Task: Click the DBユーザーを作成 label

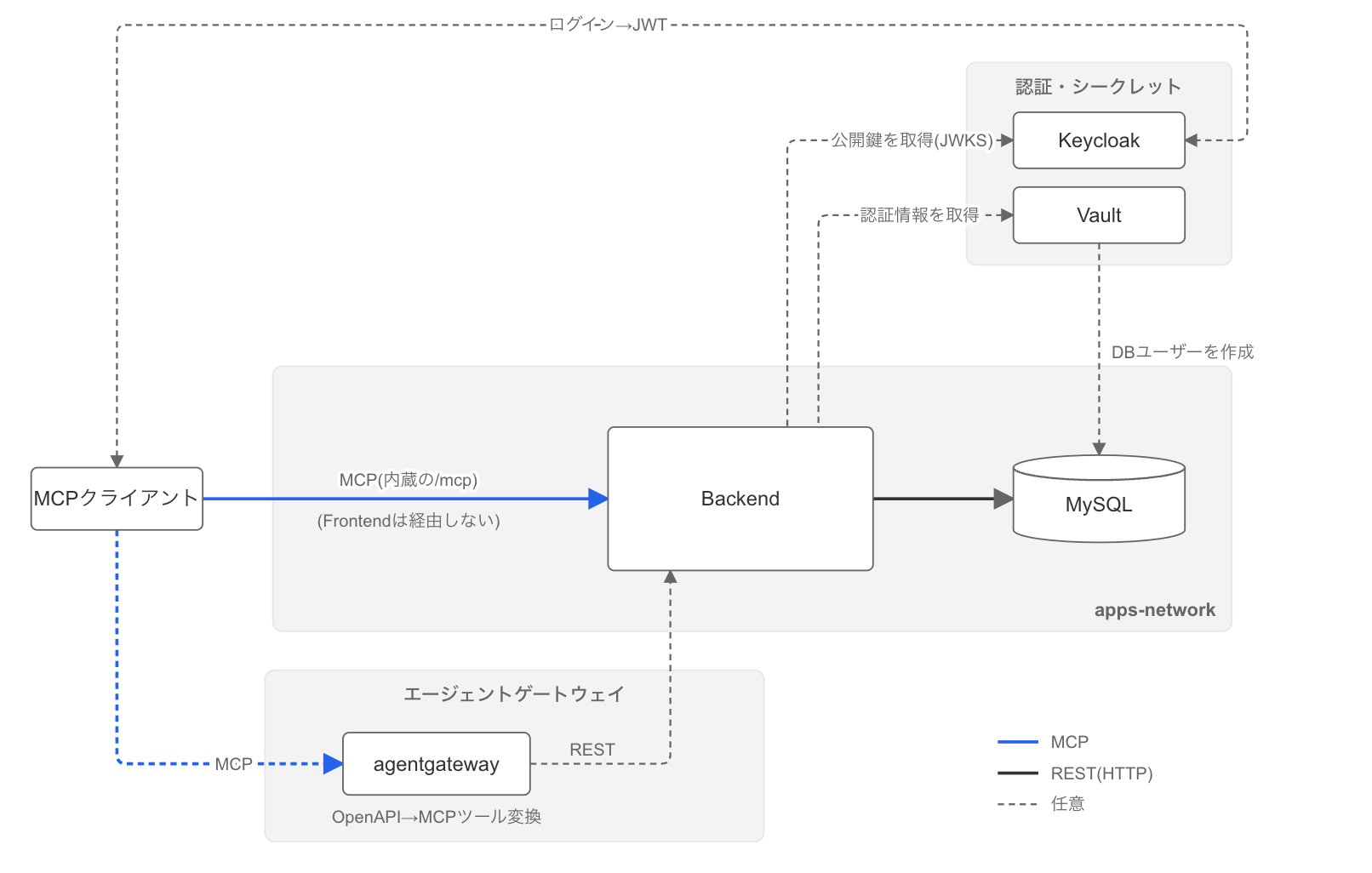Action: [1182, 352]
